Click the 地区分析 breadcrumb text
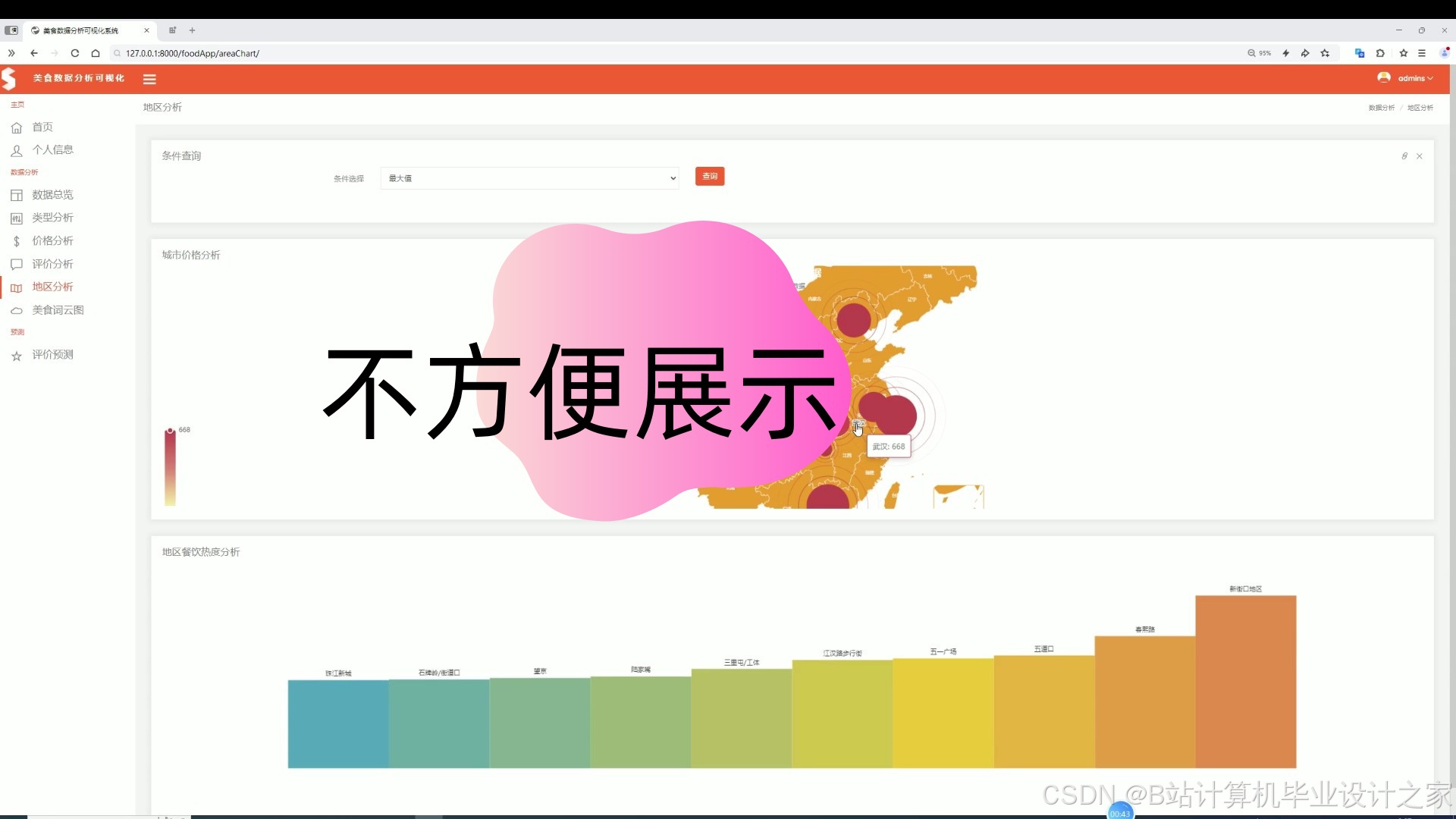The image size is (1456, 819). [x=1420, y=108]
